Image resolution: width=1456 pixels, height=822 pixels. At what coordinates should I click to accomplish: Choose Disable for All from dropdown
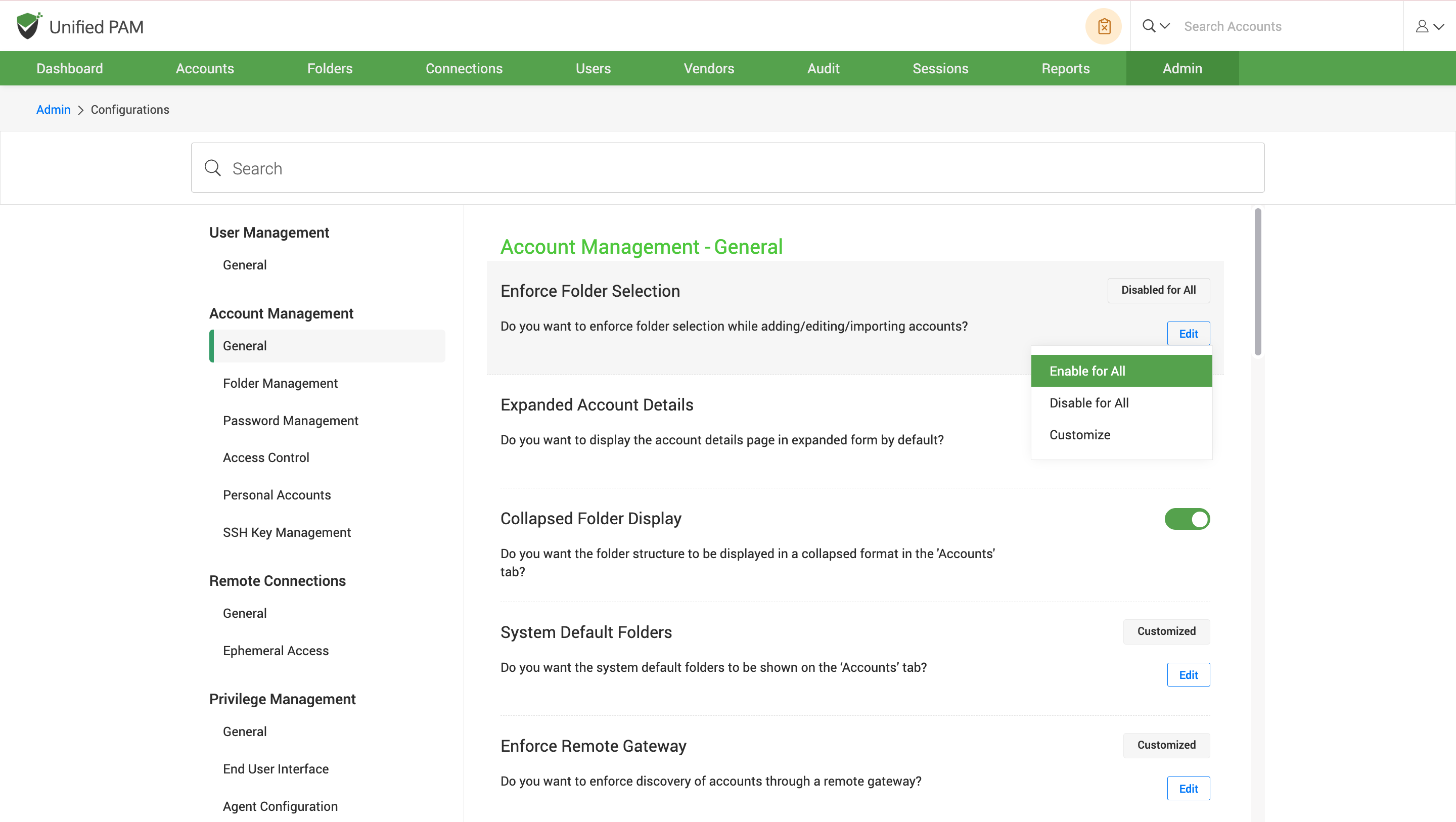[1088, 402]
